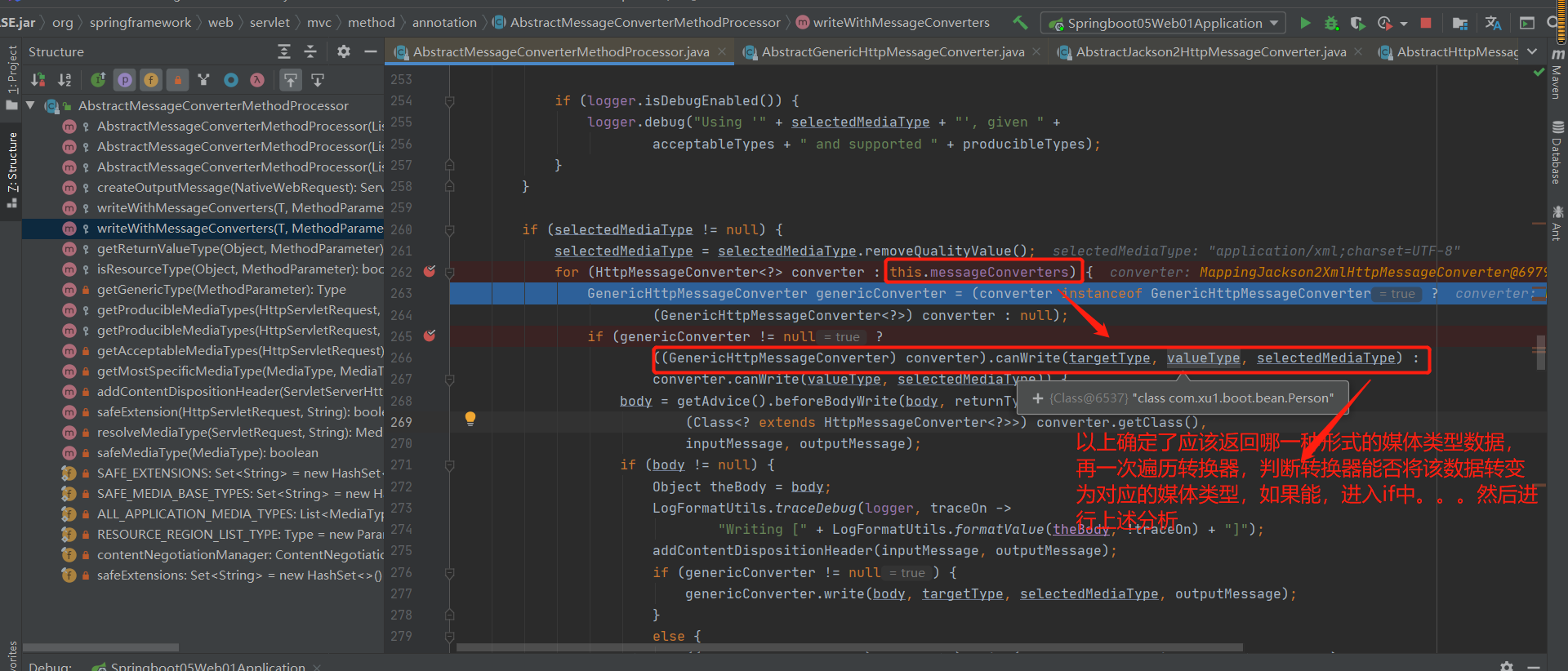
Task: Click the Build project hammer icon
Action: (x=1020, y=23)
